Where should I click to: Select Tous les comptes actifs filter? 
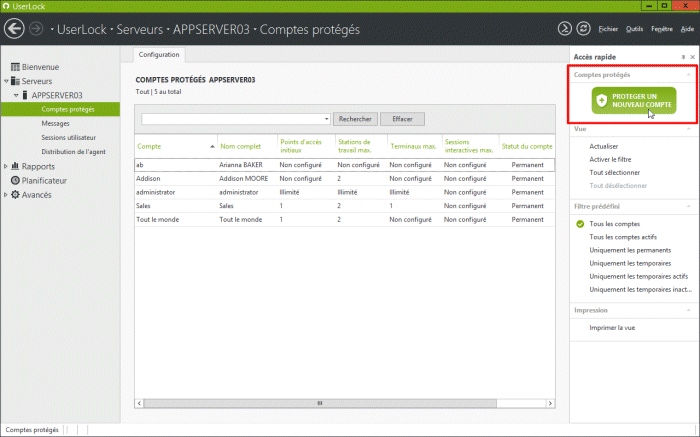[x=623, y=237]
